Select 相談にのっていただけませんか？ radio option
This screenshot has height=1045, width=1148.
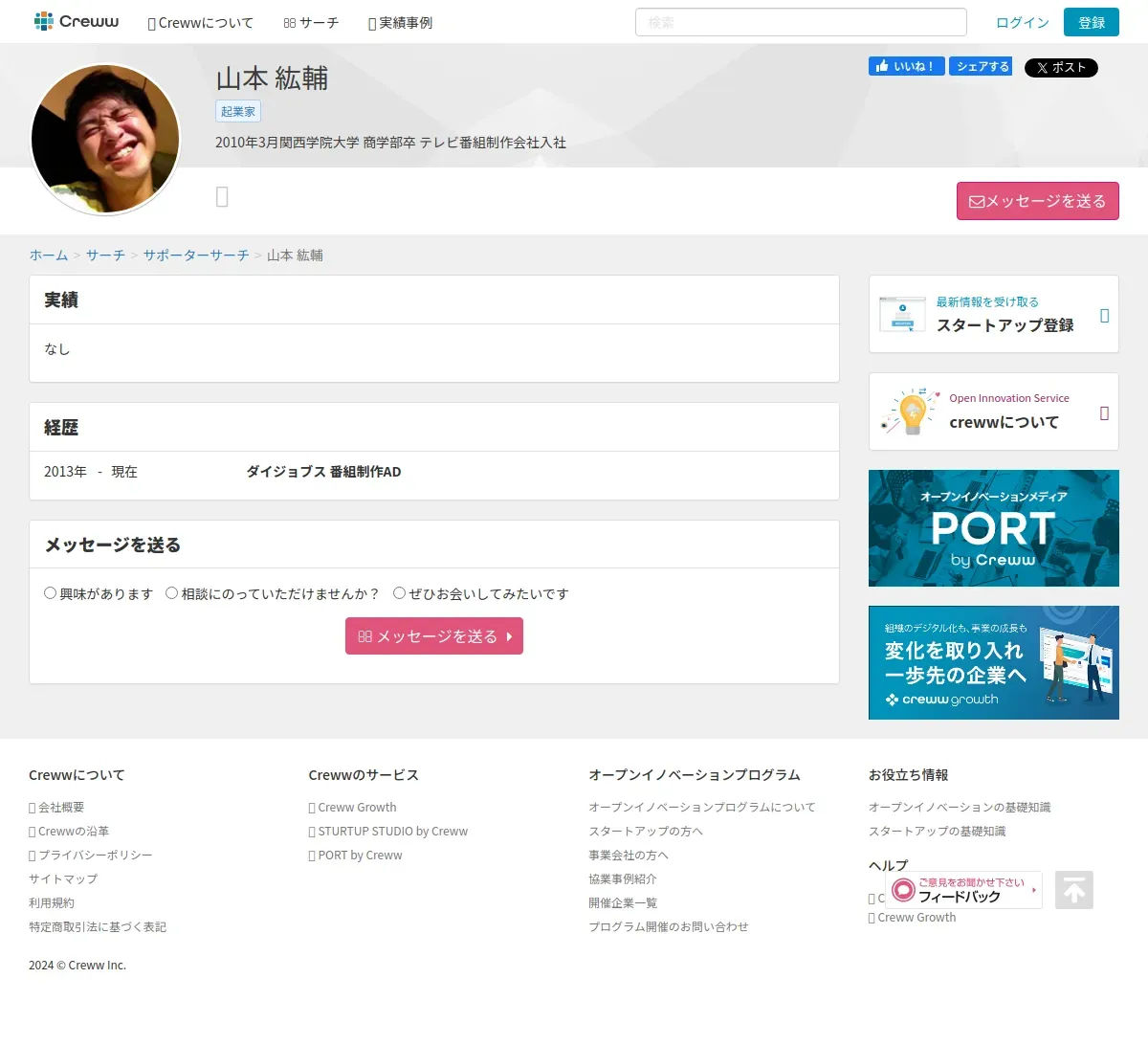coord(172,593)
